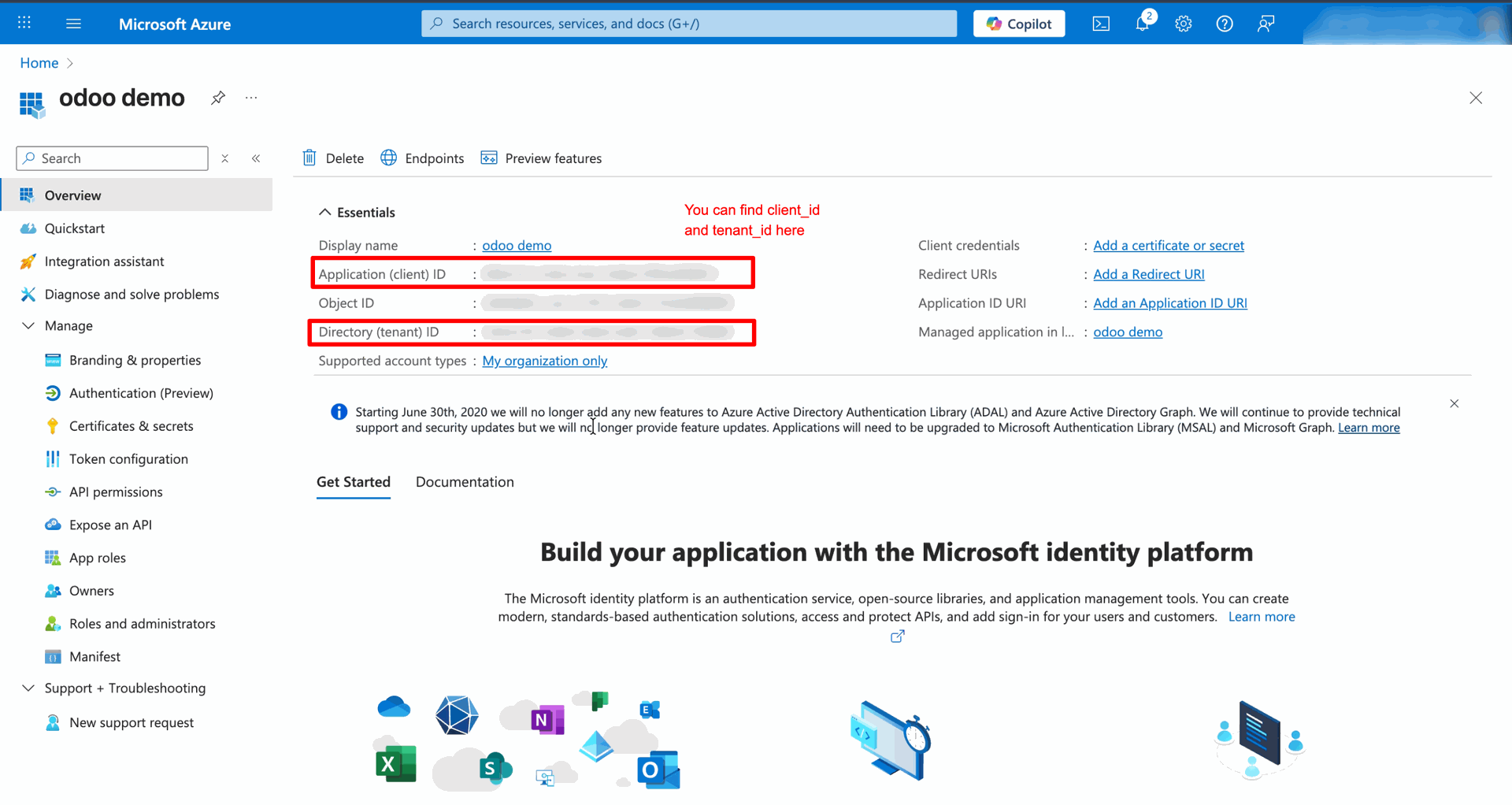
Task: Open the Cloud Shell terminal icon
Action: tap(1101, 24)
